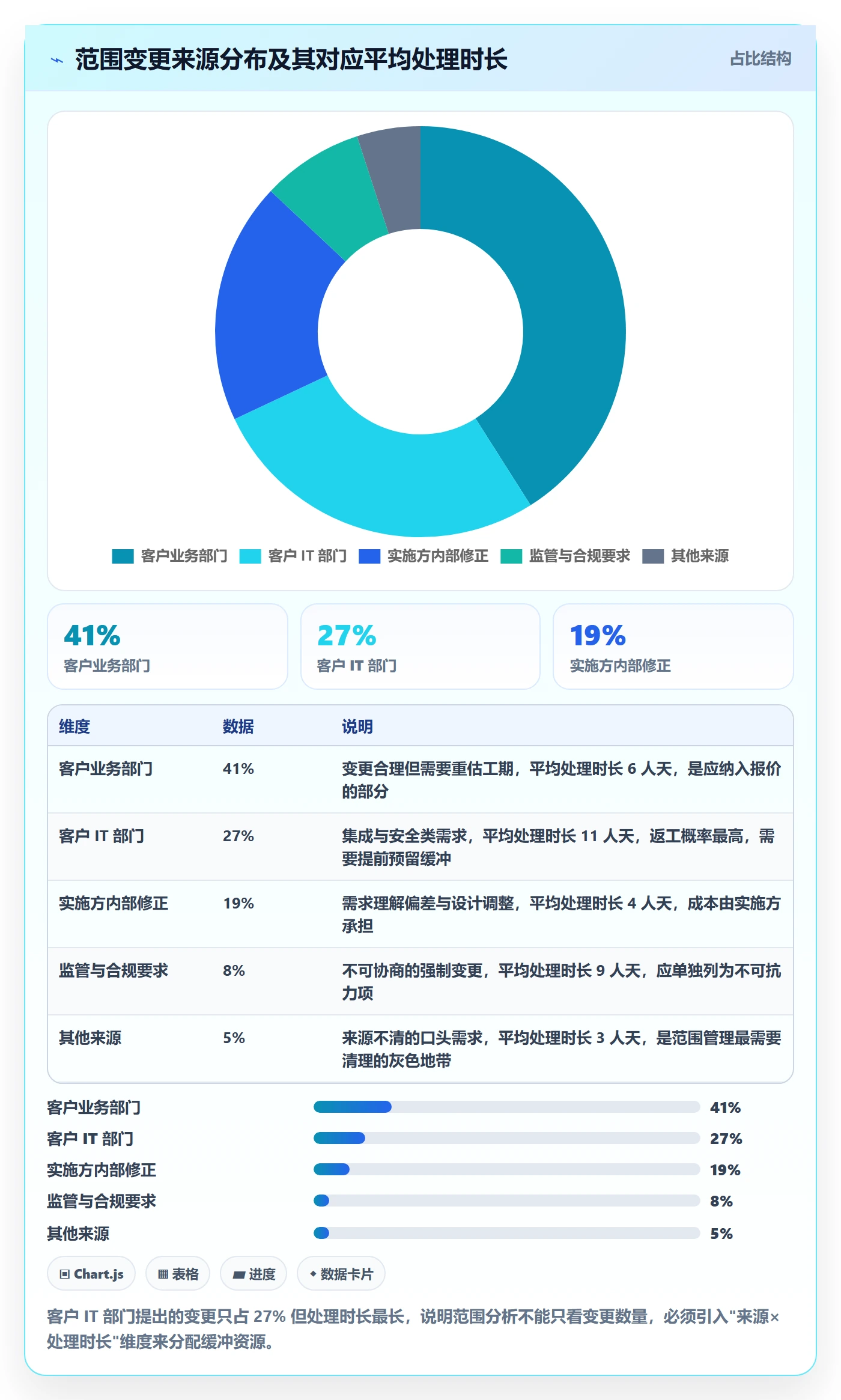The image size is (841, 1400).
Task: Click the 其他来源 5% progress bar
Action: [506, 1233]
